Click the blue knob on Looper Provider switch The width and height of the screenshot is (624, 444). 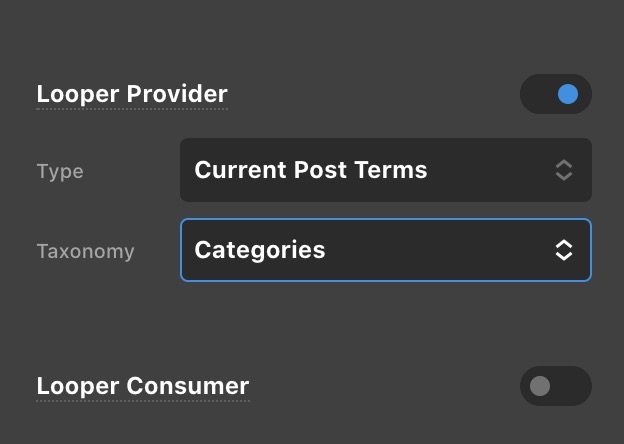(x=568, y=95)
